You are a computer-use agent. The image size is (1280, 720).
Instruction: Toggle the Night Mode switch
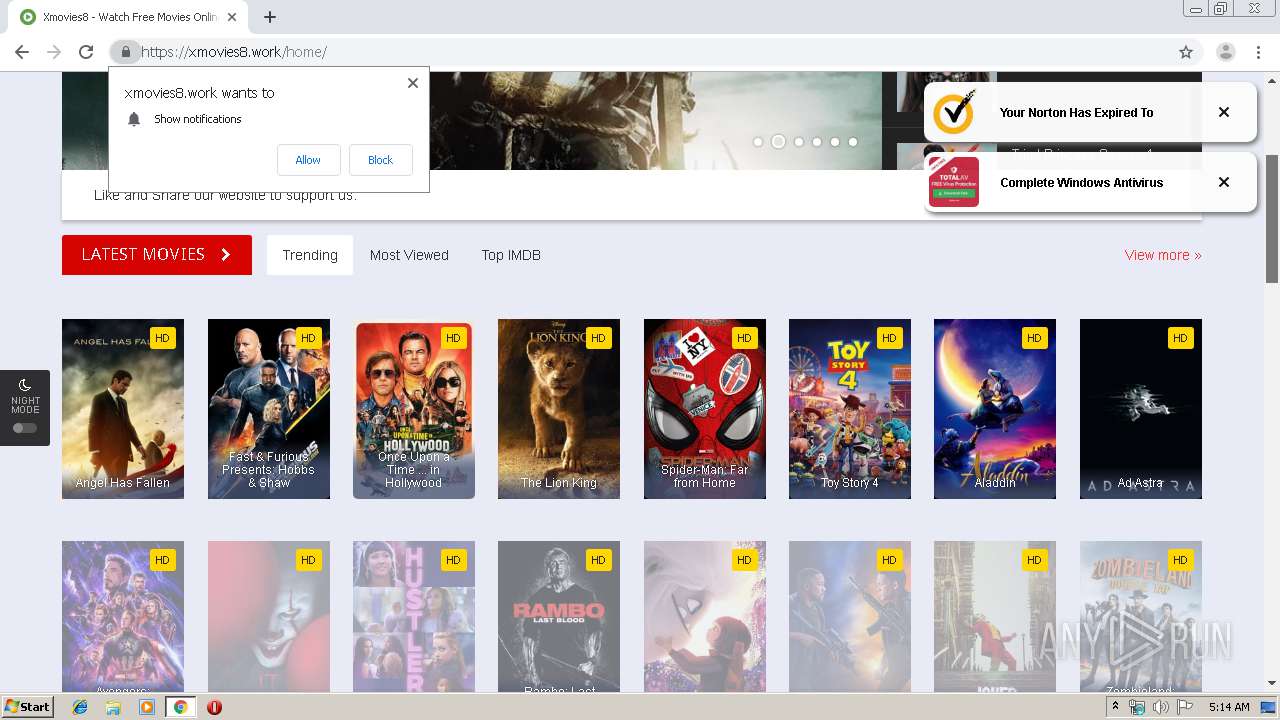coord(25,428)
